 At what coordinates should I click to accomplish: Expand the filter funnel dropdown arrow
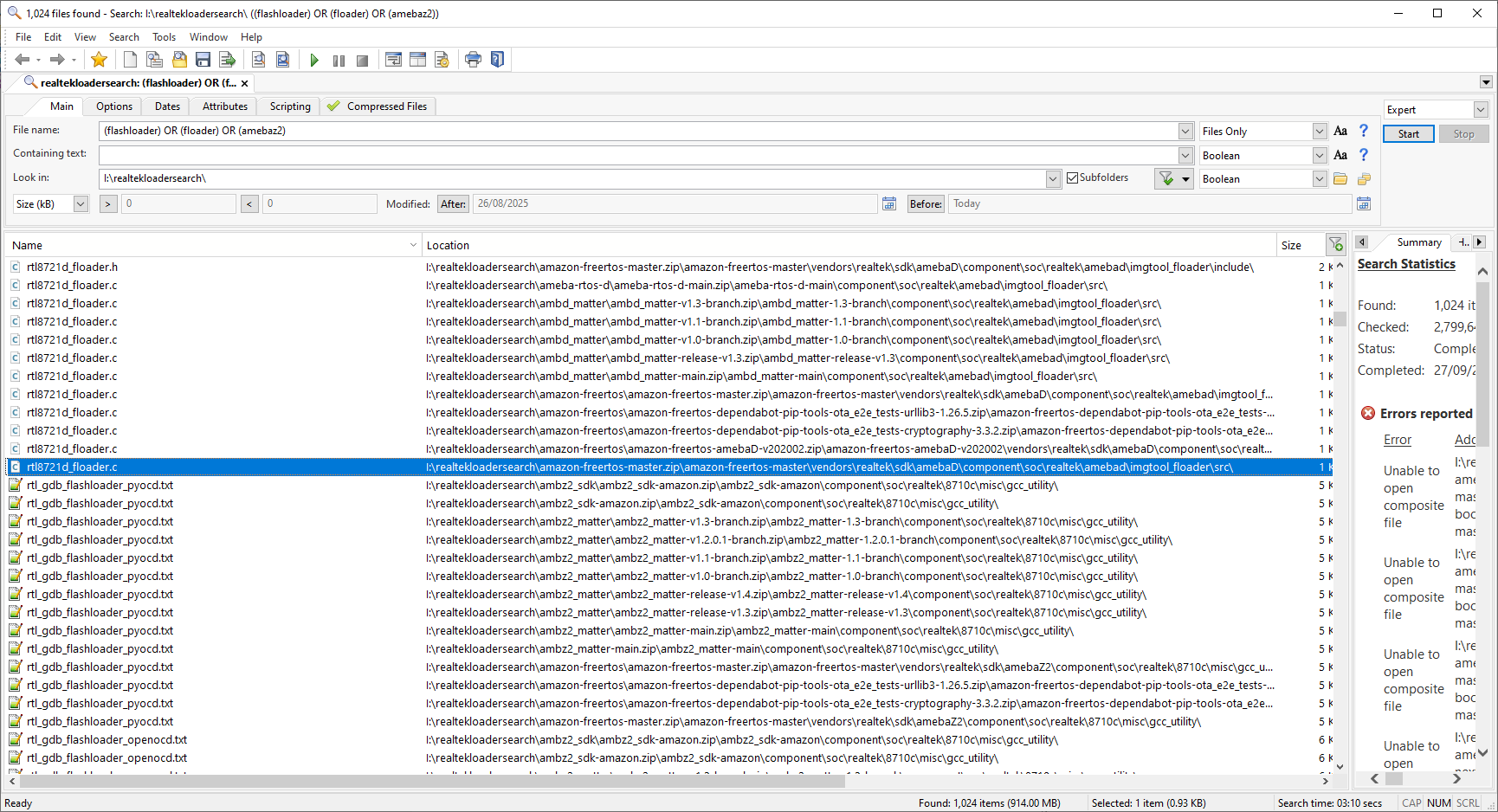pyautogui.click(x=1185, y=179)
